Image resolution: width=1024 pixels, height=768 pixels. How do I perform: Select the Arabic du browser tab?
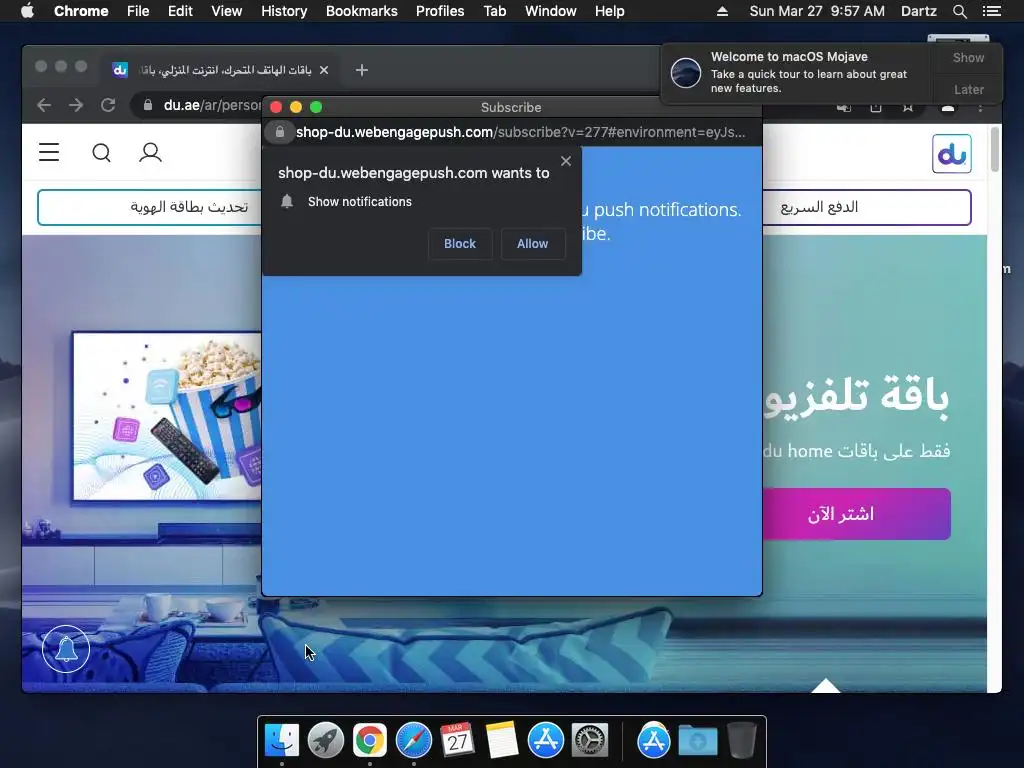(x=222, y=70)
